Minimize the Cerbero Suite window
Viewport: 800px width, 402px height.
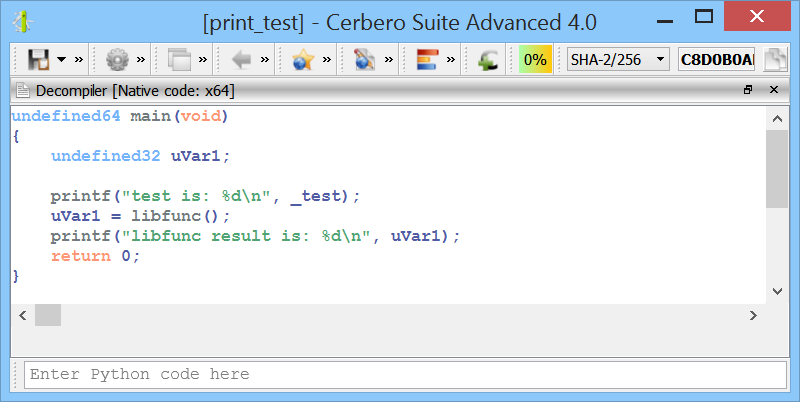coord(665,20)
